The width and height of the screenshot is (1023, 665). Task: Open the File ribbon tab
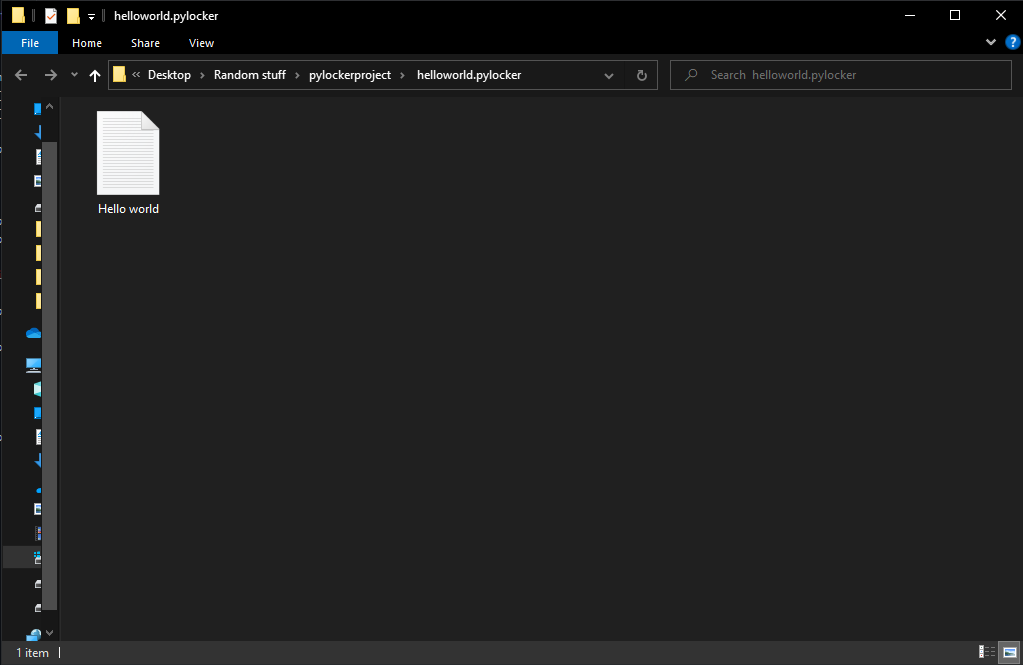click(30, 43)
